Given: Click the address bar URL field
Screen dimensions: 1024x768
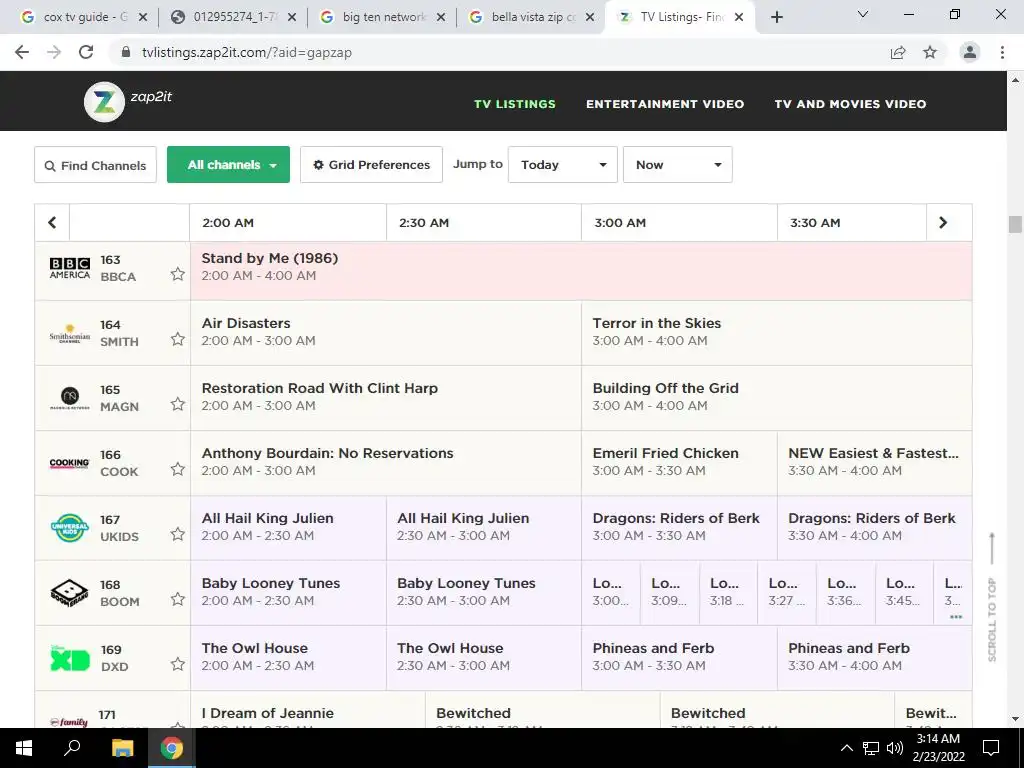Looking at the screenshot, I should pyautogui.click(x=496, y=52).
